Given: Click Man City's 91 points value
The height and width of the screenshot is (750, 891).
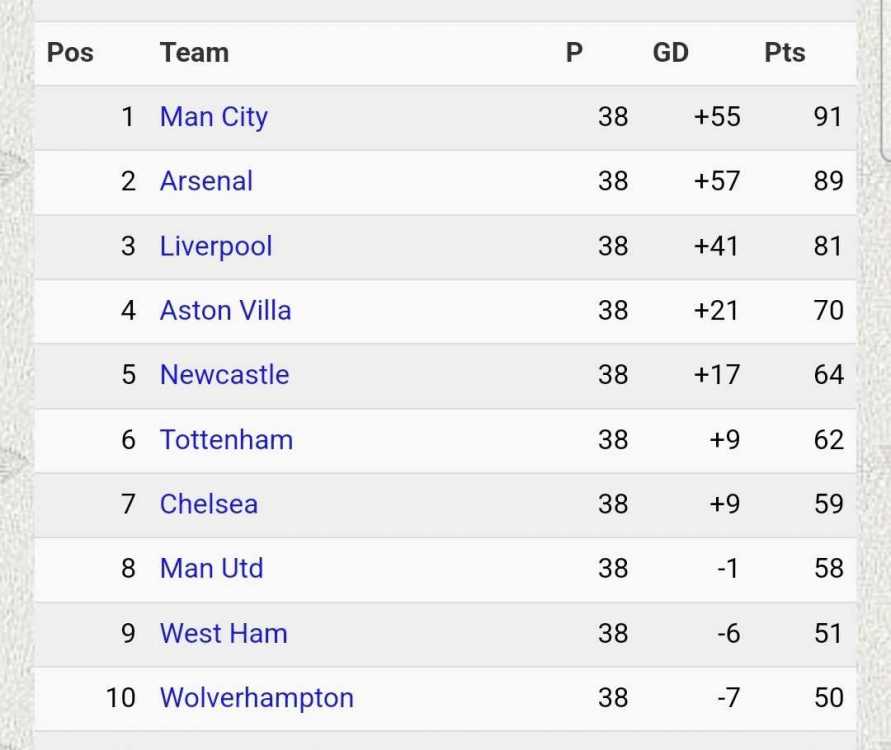Looking at the screenshot, I should click(x=828, y=117).
